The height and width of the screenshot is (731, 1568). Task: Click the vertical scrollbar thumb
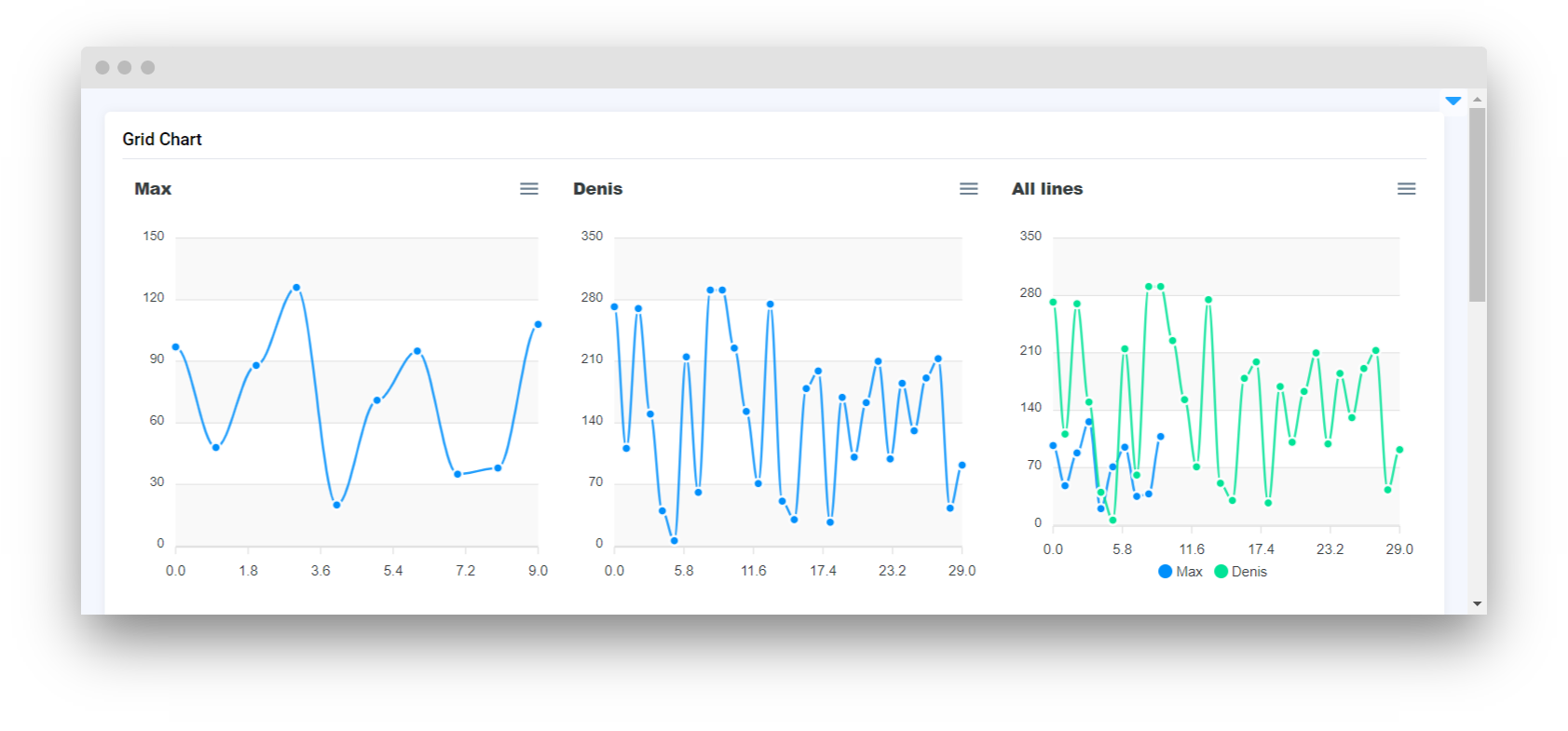1477,205
